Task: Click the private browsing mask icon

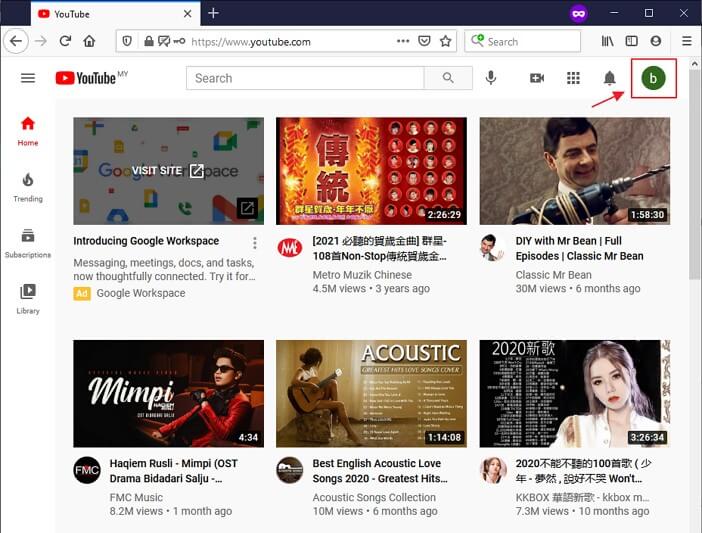Action: click(578, 13)
